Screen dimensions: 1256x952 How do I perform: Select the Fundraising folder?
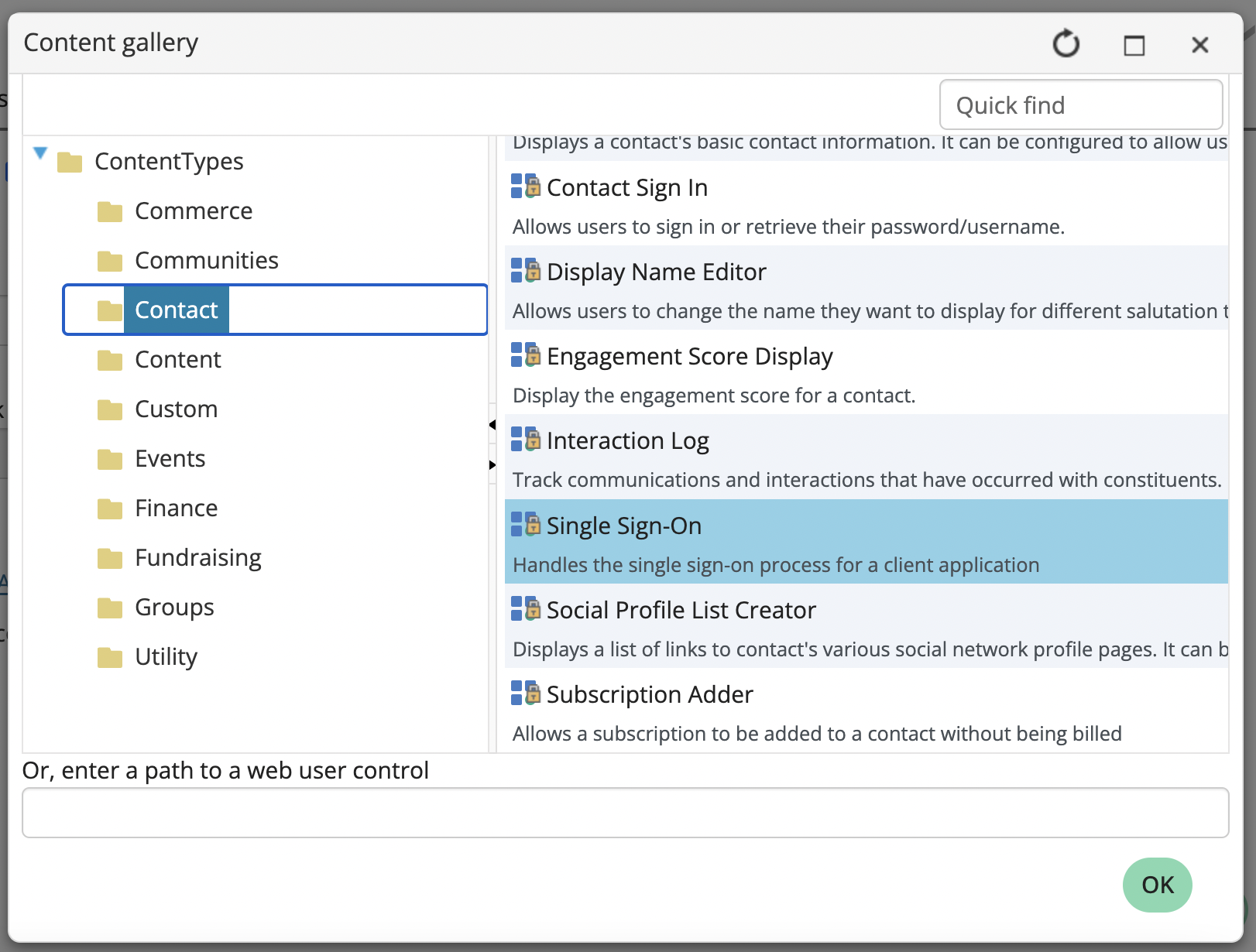click(x=197, y=557)
